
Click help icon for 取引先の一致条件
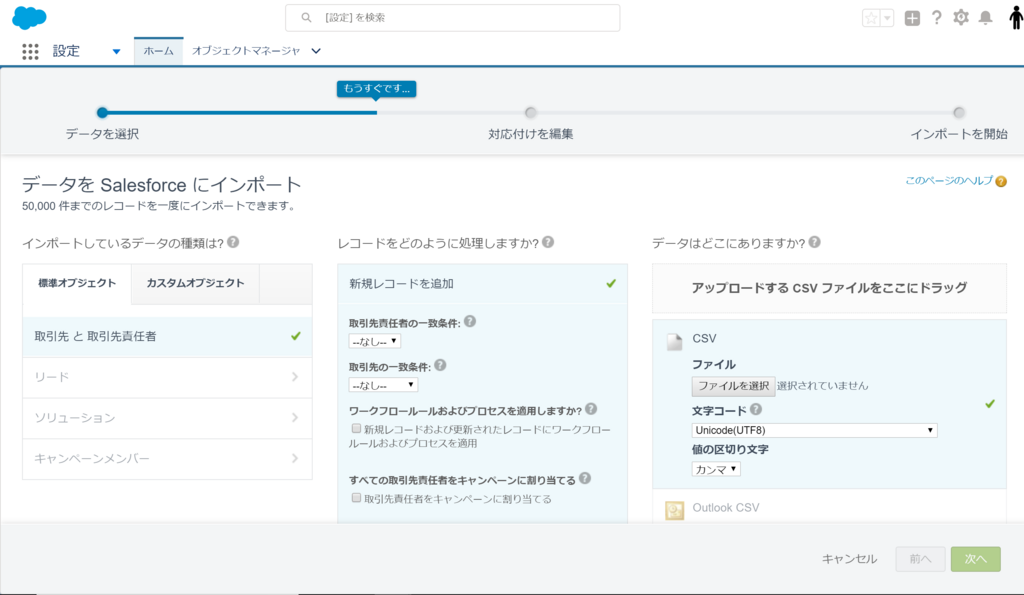pyautogui.click(x=440, y=365)
